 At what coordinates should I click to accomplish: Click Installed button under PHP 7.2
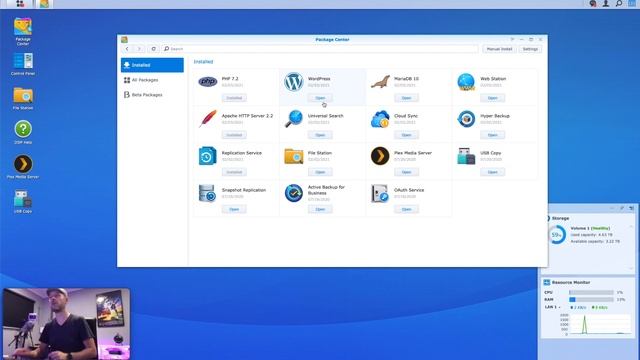(x=234, y=98)
